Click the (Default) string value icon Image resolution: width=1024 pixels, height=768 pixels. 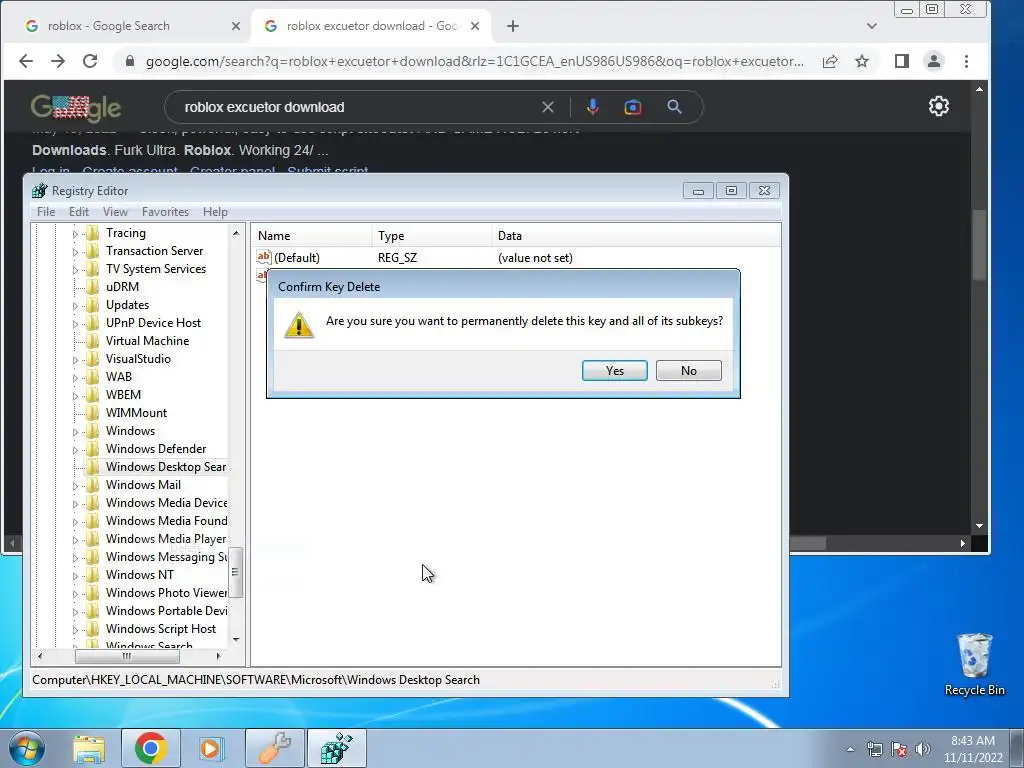click(264, 257)
